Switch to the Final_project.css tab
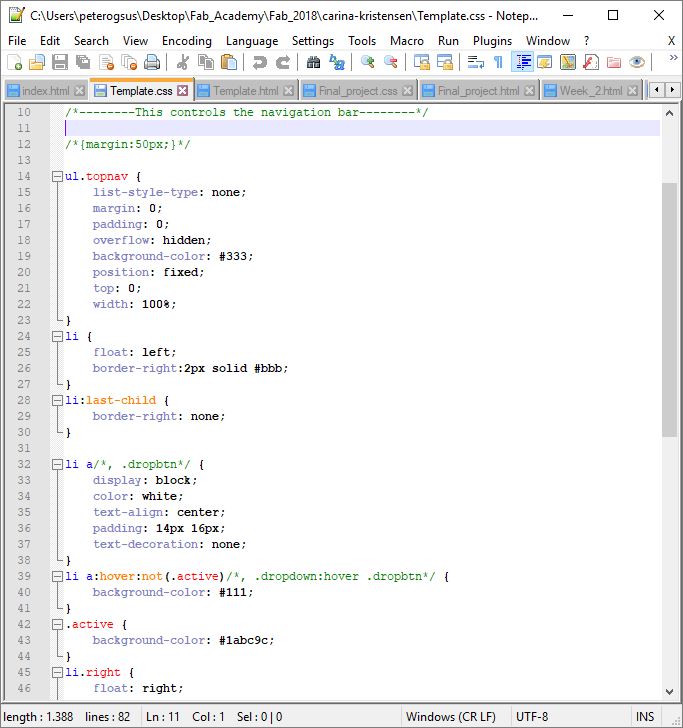Screen dimensions: 683x728 357,91
